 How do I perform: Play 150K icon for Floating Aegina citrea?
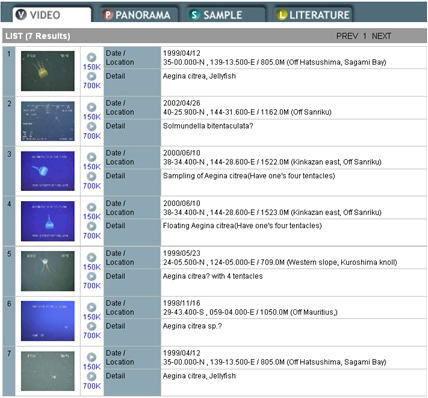coord(92,207)
